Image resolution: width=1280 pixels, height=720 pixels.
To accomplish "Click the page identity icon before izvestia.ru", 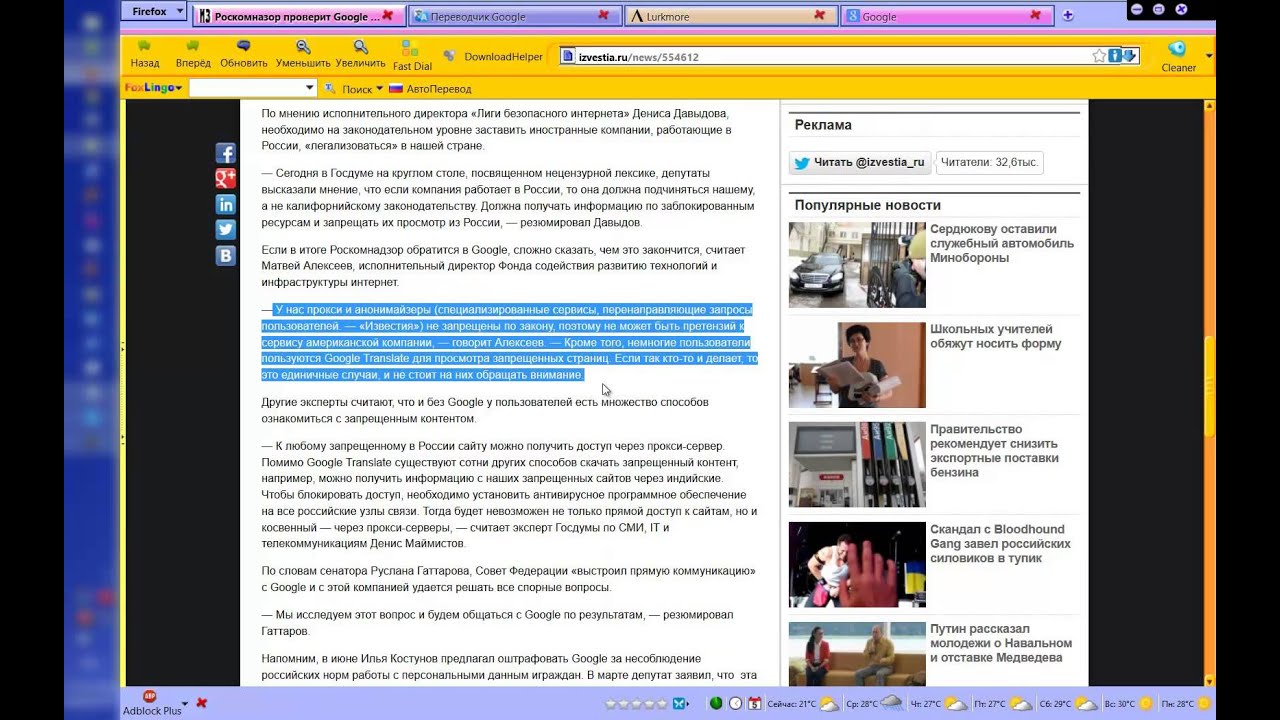I will 568,57.
